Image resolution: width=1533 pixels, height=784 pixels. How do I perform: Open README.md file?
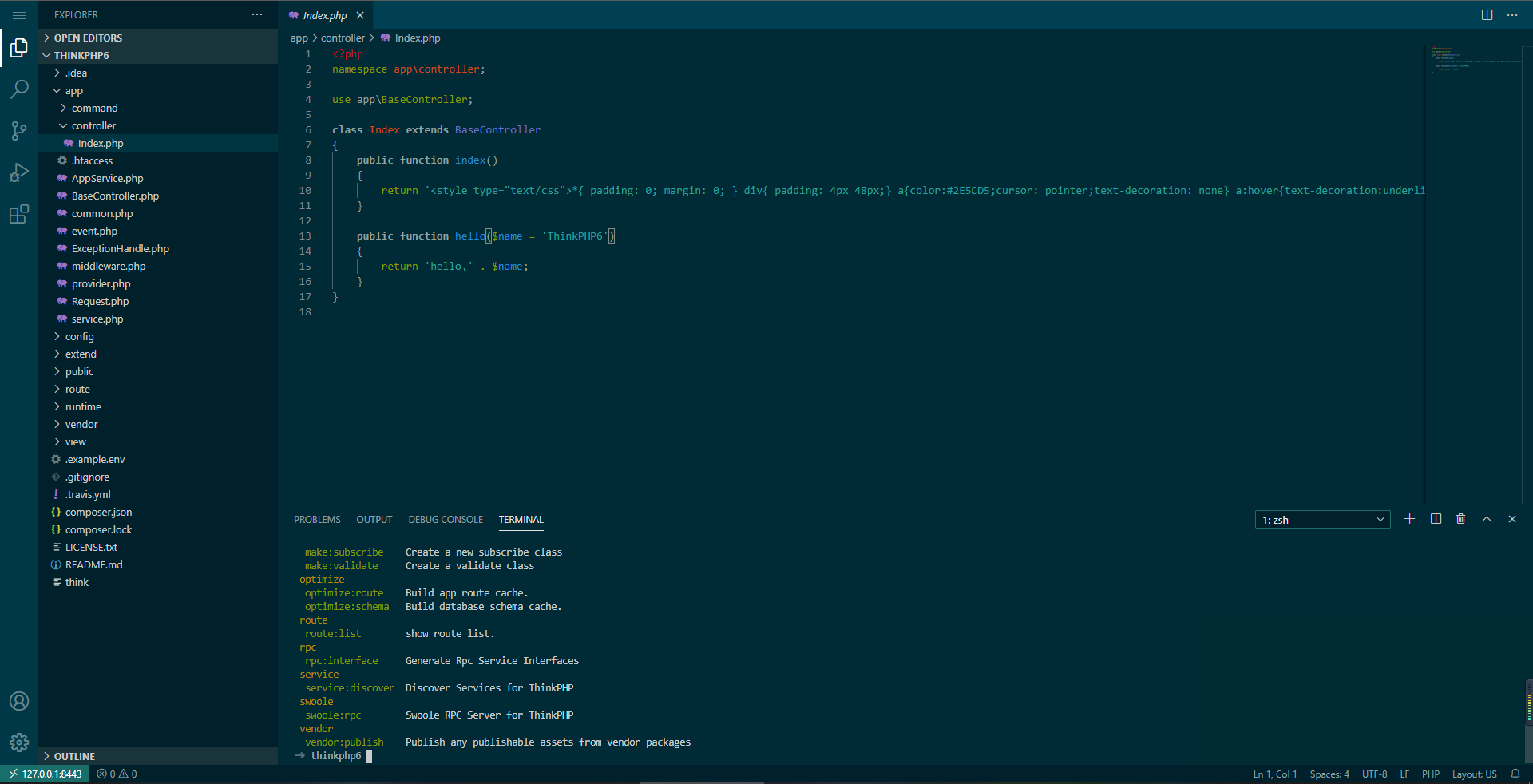(x=158, y=564)
